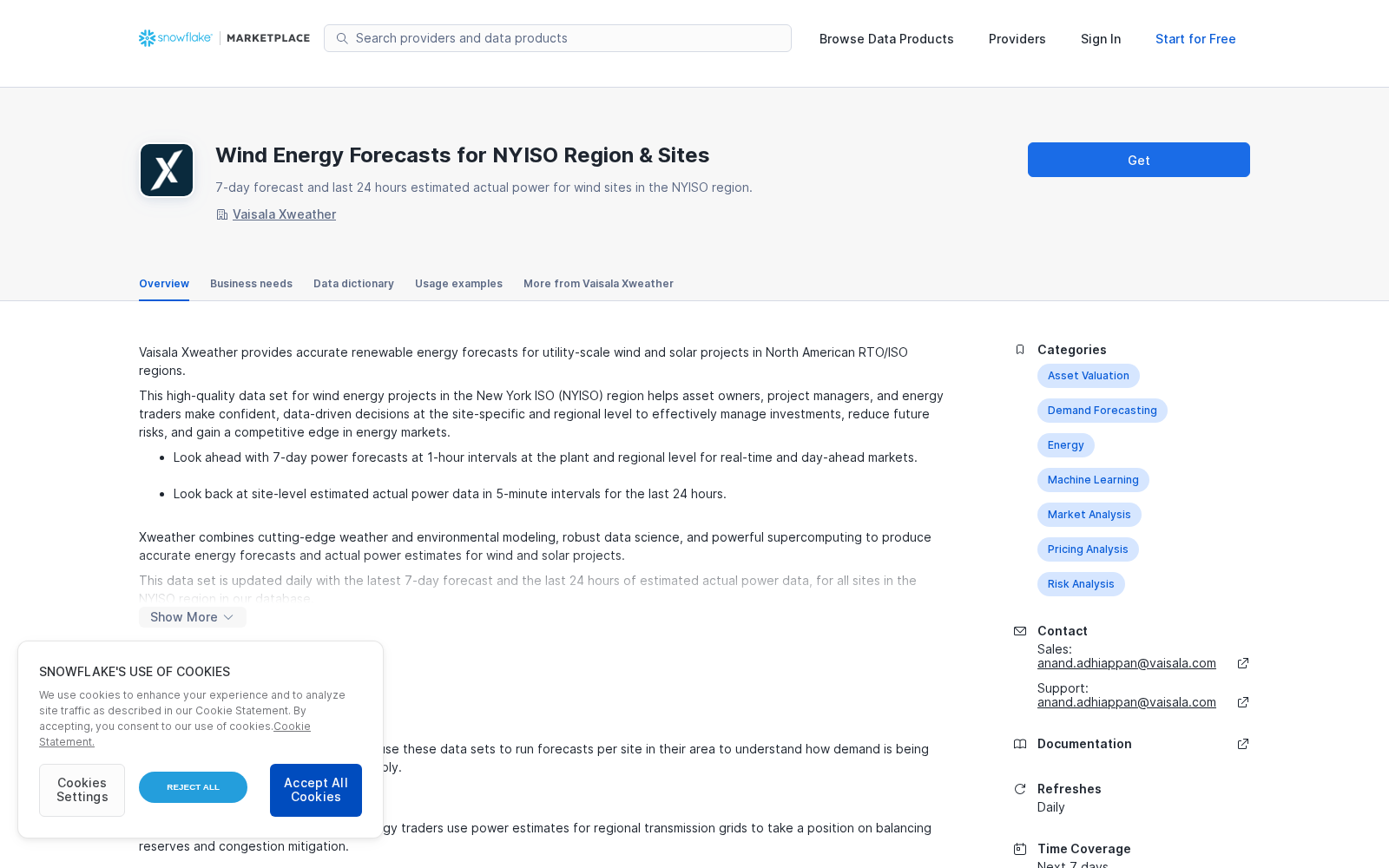
Task: Click REJECT ALL cookies button
Action: (193, 787)
